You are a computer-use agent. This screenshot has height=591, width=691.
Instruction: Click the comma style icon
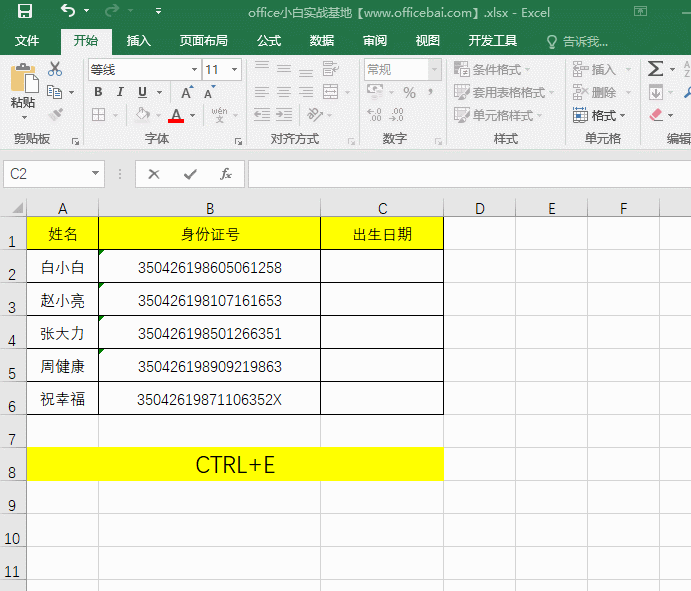[431, 92]
